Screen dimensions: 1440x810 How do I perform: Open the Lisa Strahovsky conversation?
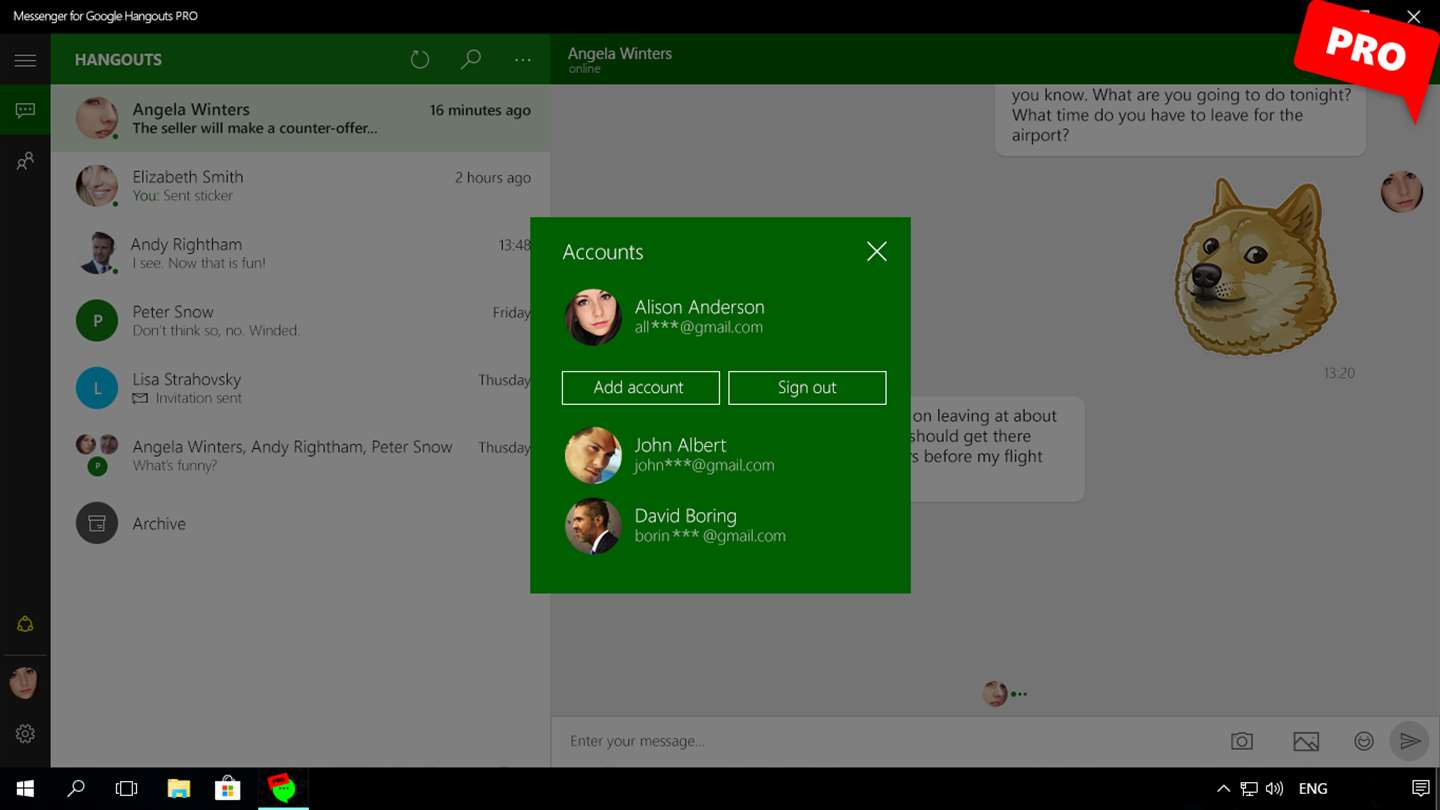300,388
